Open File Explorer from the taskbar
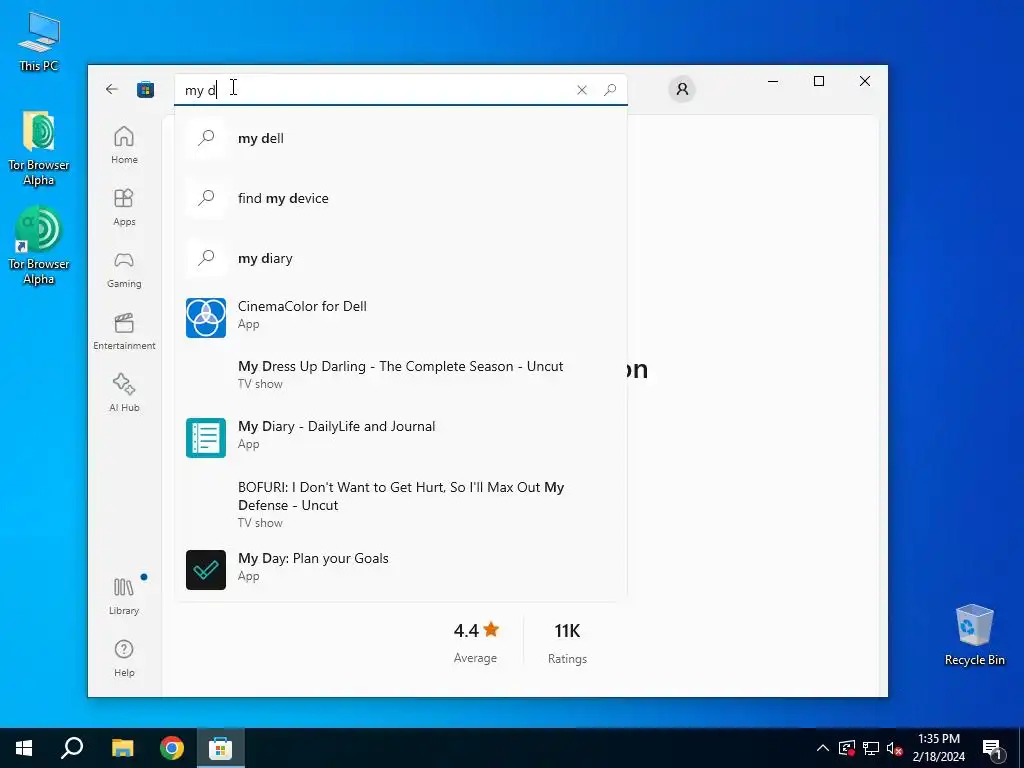Image resolution: width=1024 pixels, height=768 pixels. coord(122,748)
